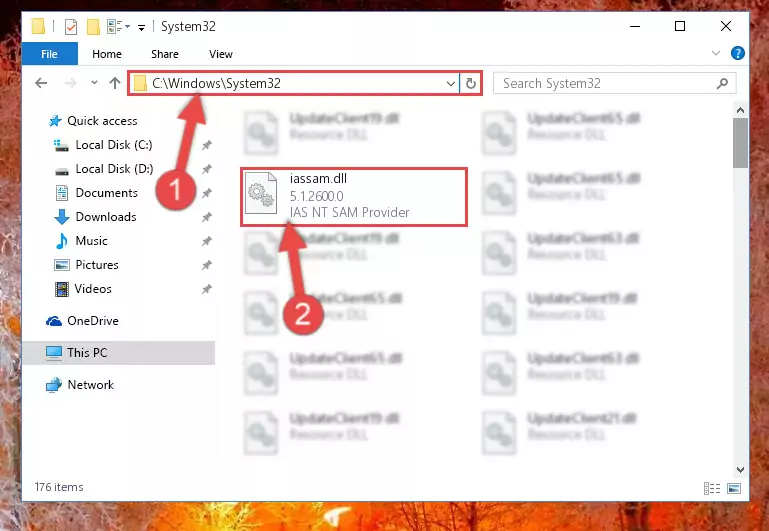Click the search magnifier icon
The image size is (769, 531).
point(722,83)
